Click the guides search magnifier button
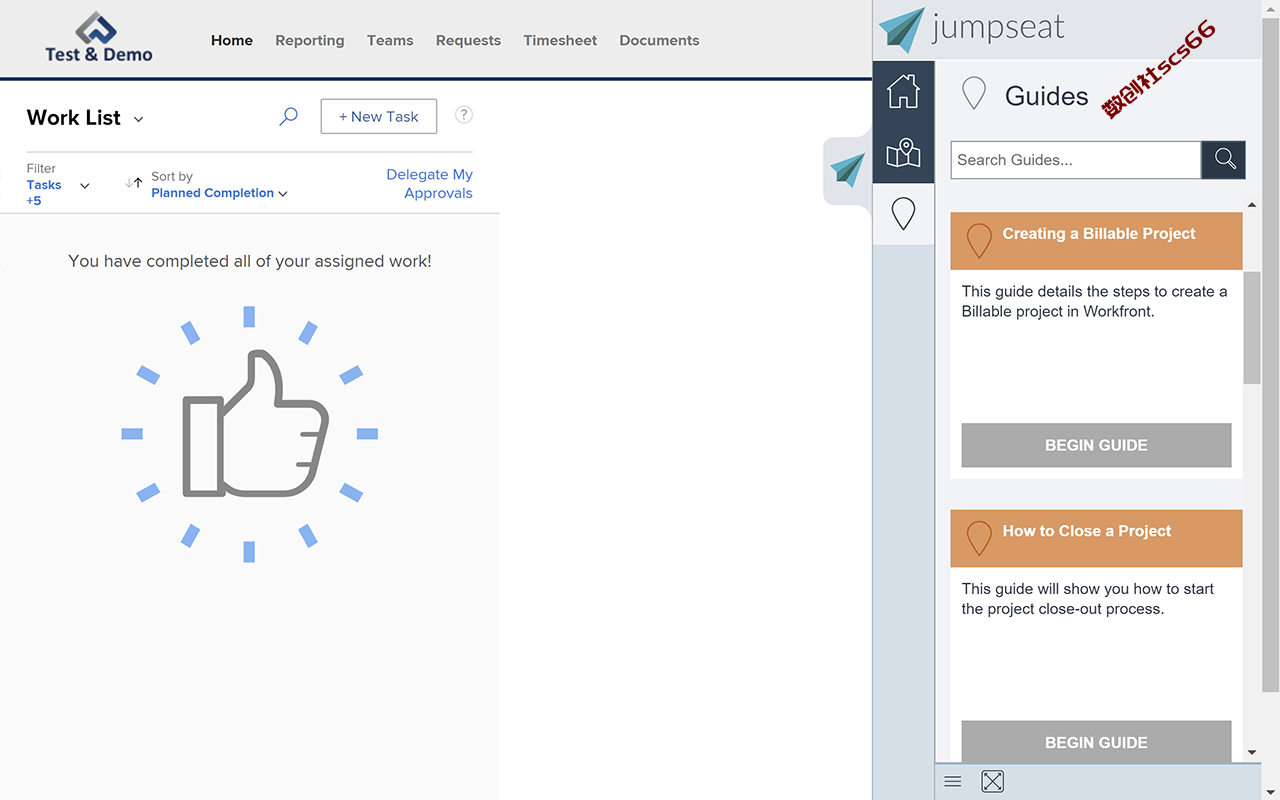This screenshot has width=1280, height=800. click(1224, 160)
